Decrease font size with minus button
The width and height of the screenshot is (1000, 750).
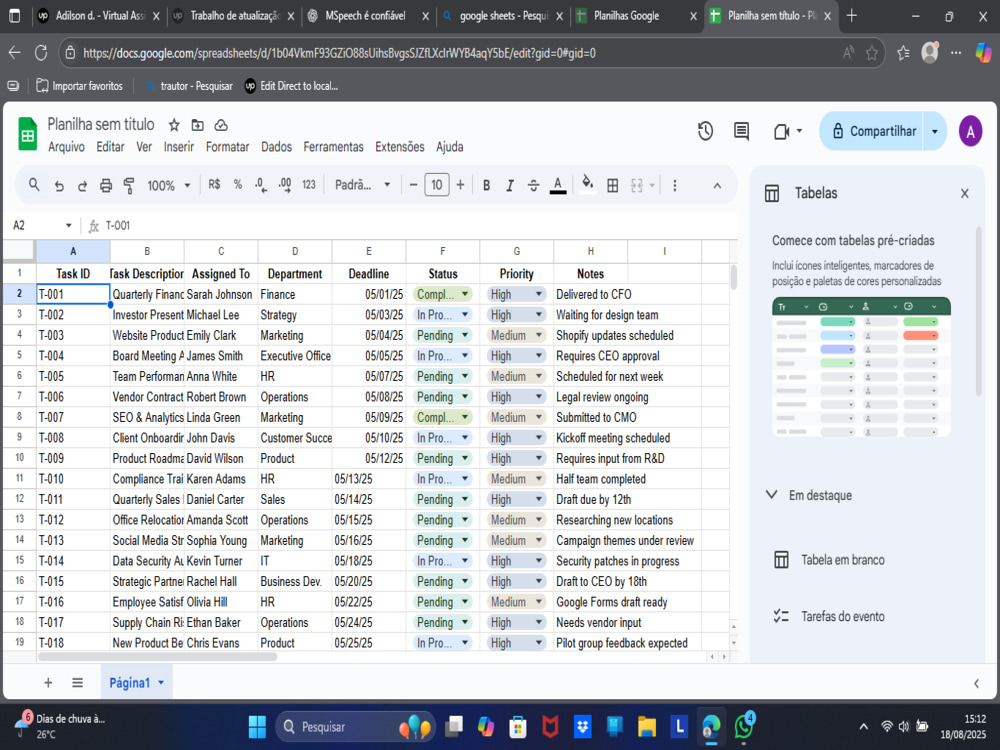413,186
